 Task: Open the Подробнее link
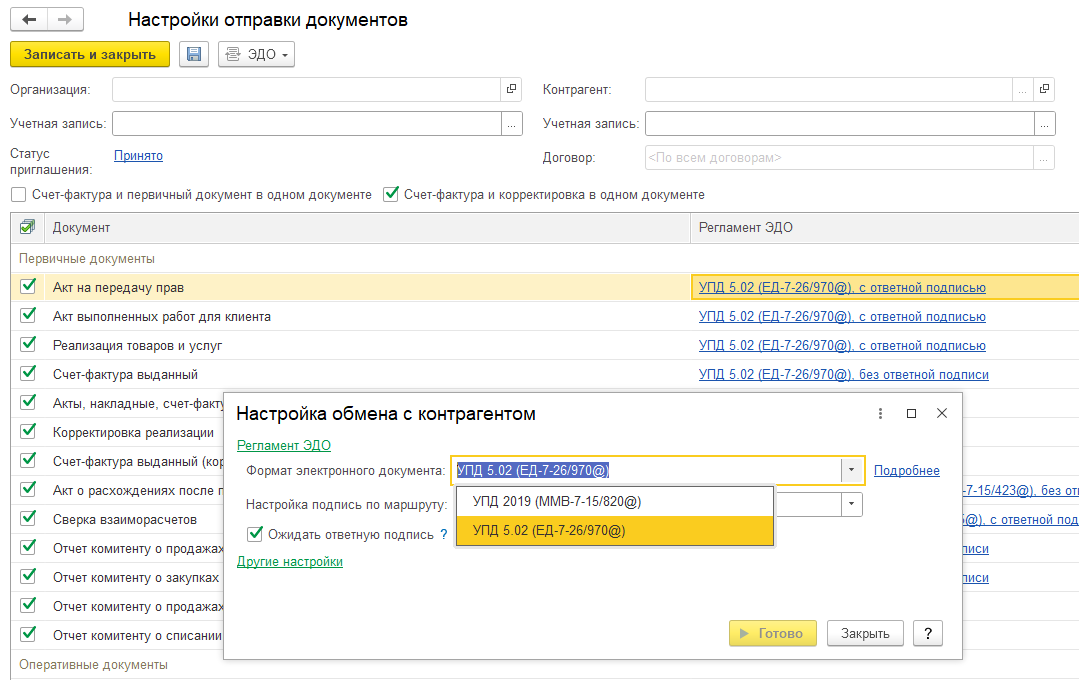[906, 471]
